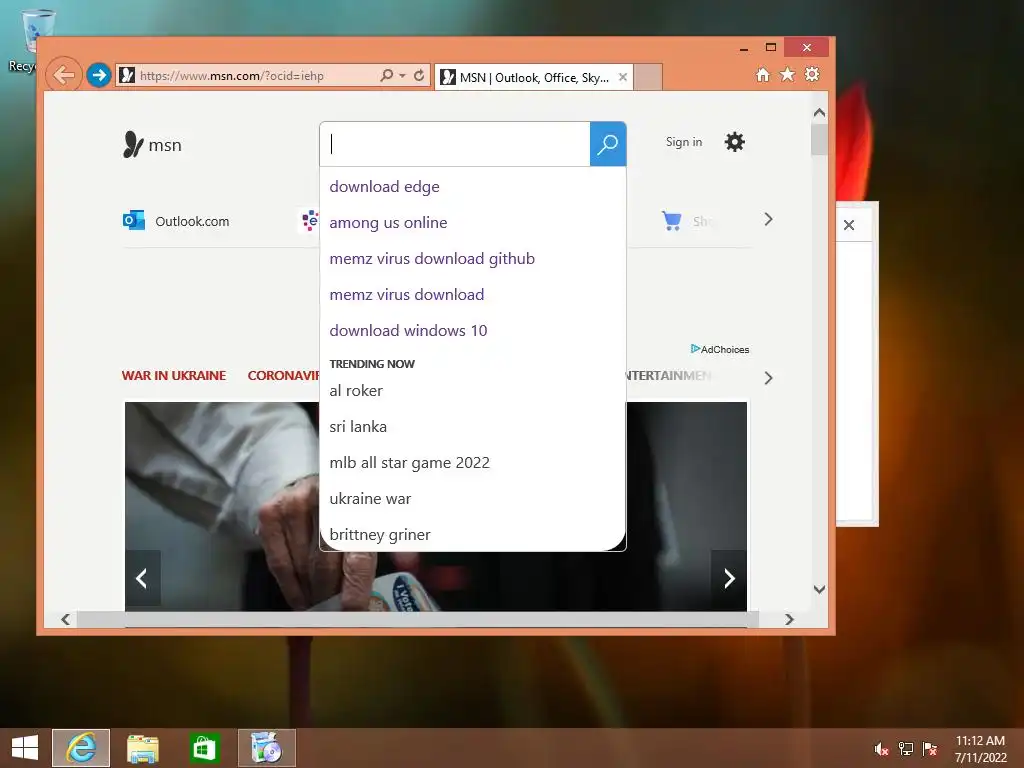This screenshot has height=768, width=1024.
Task: Click the Internet Explorer taskbar icon
Action: coord(81,748)
